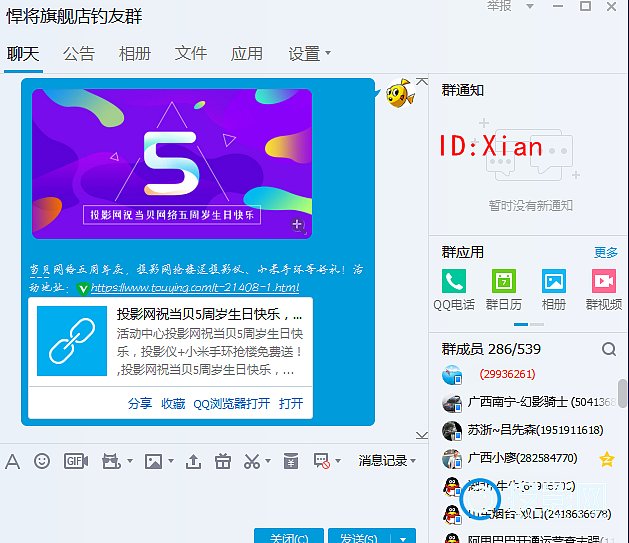Click the green V verified icon before URL
Image resolution: width=629 pixels, height=543 pixels.
pos(83,288)
